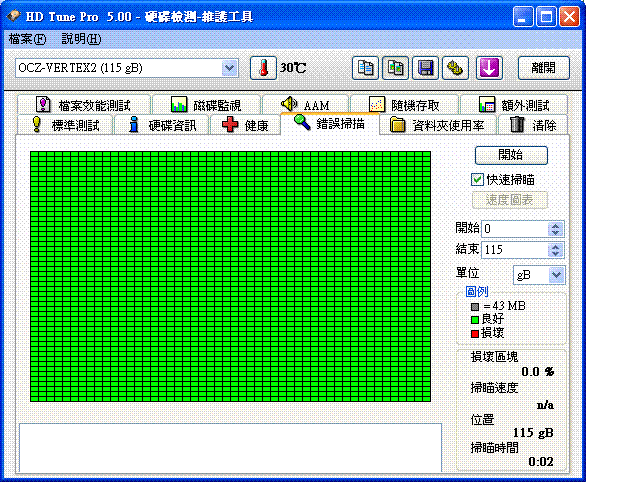Image resolution: width=640 pixels, height=482 pixels.
Task: Open options wrench icon
Action: (x=456, y=68)
